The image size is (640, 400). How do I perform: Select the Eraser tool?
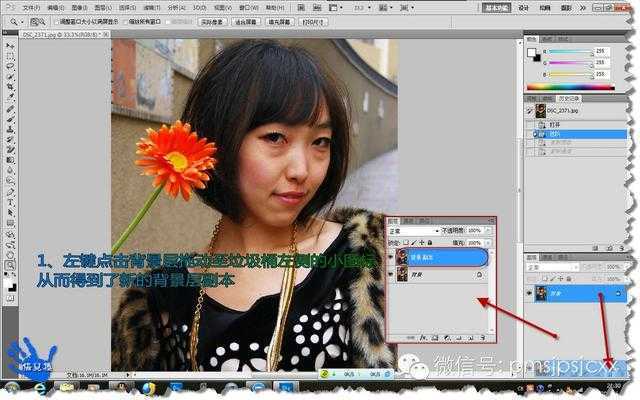point(10,150)
